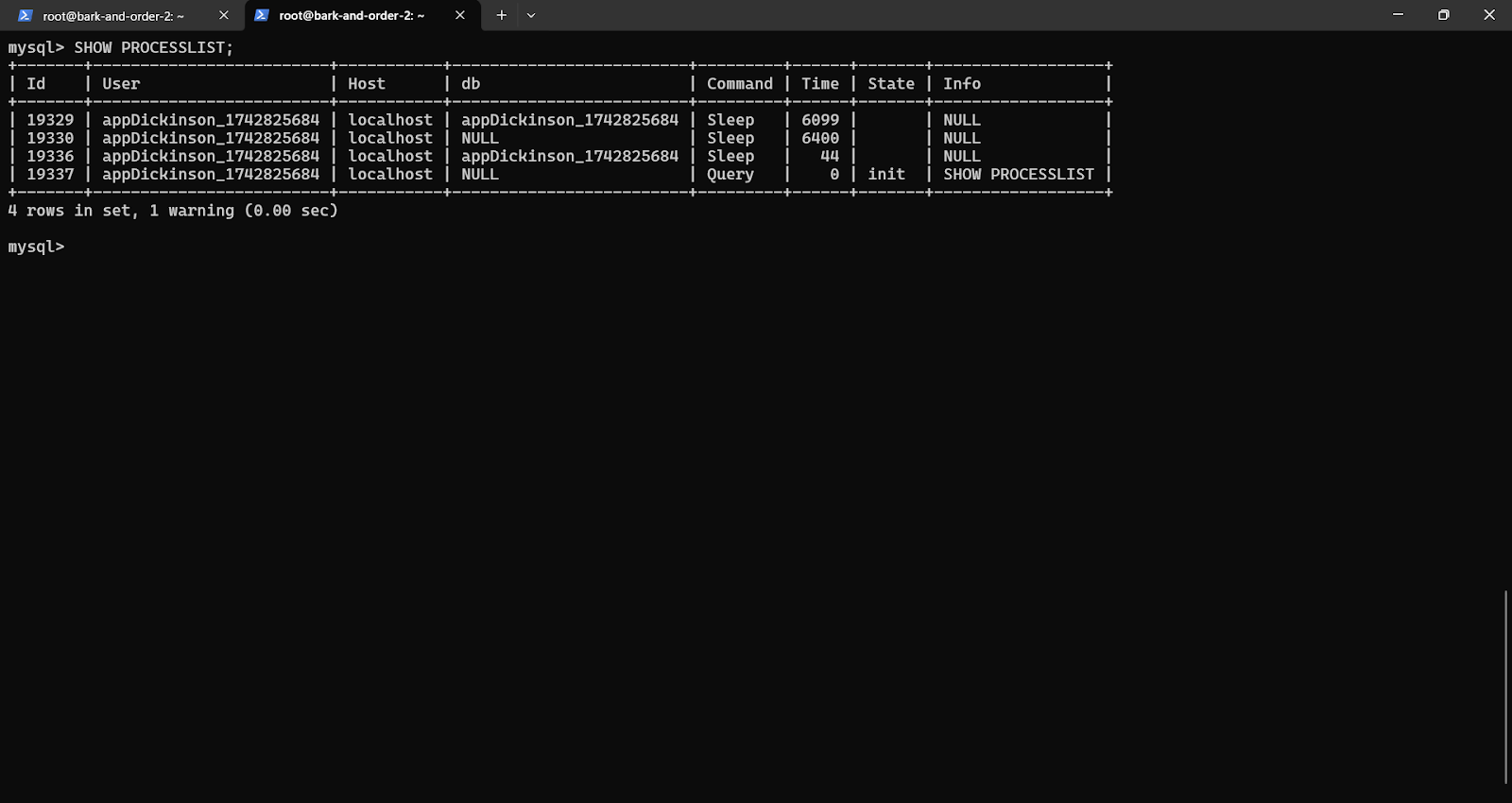Expand the new tab profile dropdown chevron
1512x803 pixels.
pos(531,16)
